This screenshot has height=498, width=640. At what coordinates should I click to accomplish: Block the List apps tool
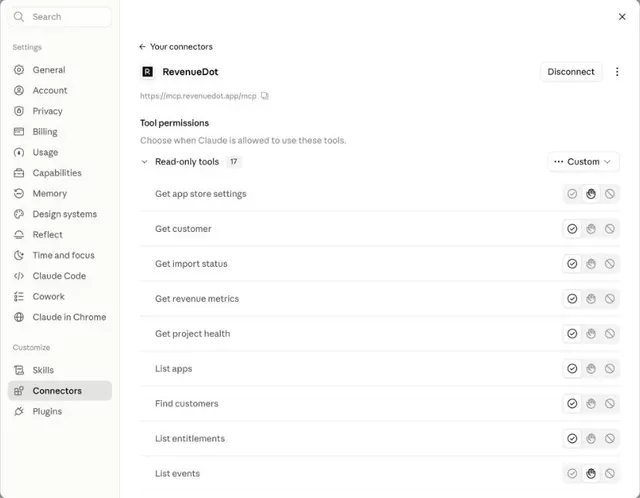tap(609, 369)
